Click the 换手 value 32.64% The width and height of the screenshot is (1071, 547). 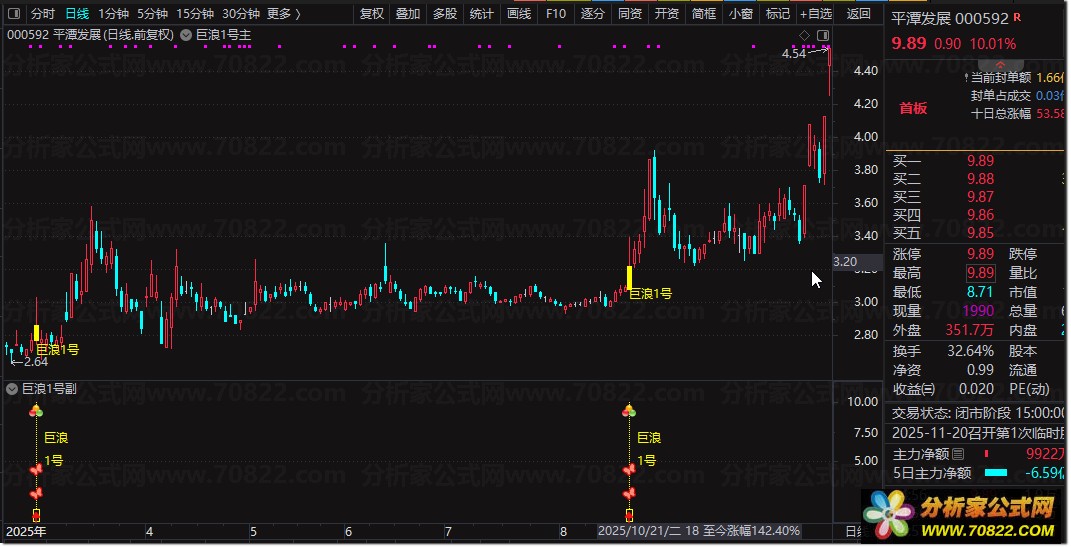coord(971,351)
